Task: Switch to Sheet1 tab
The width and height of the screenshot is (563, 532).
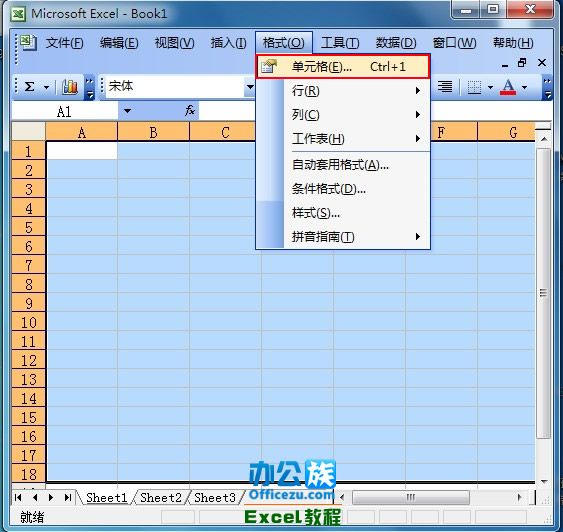Action: pyautogui.click(x=107, y=498)
